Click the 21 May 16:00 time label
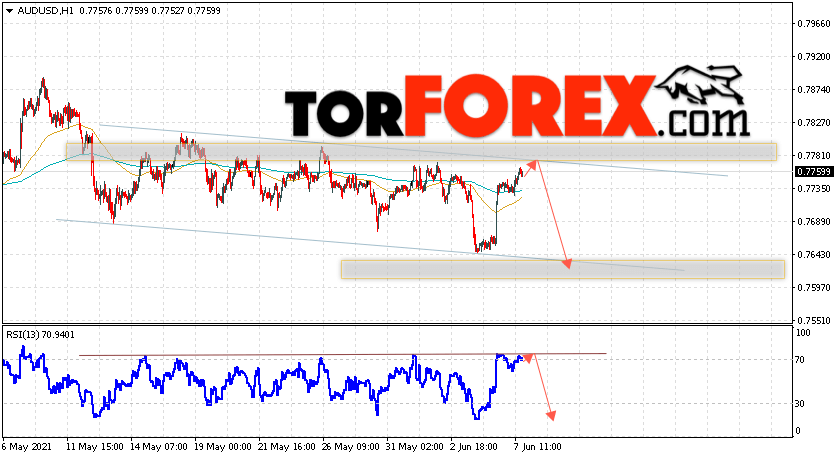838x458 pixels. pyautogui.click(x=286, y=446)
